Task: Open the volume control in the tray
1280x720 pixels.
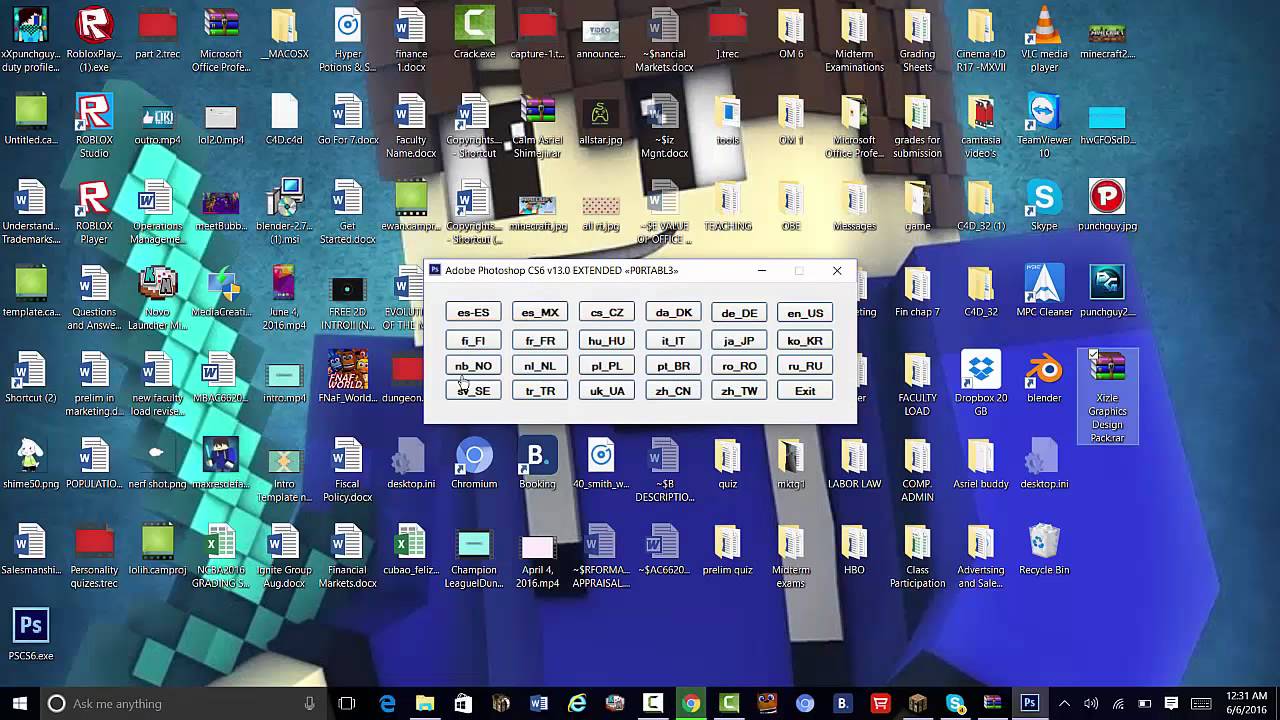Action: pyautogui.click(x=1091, y=703)
